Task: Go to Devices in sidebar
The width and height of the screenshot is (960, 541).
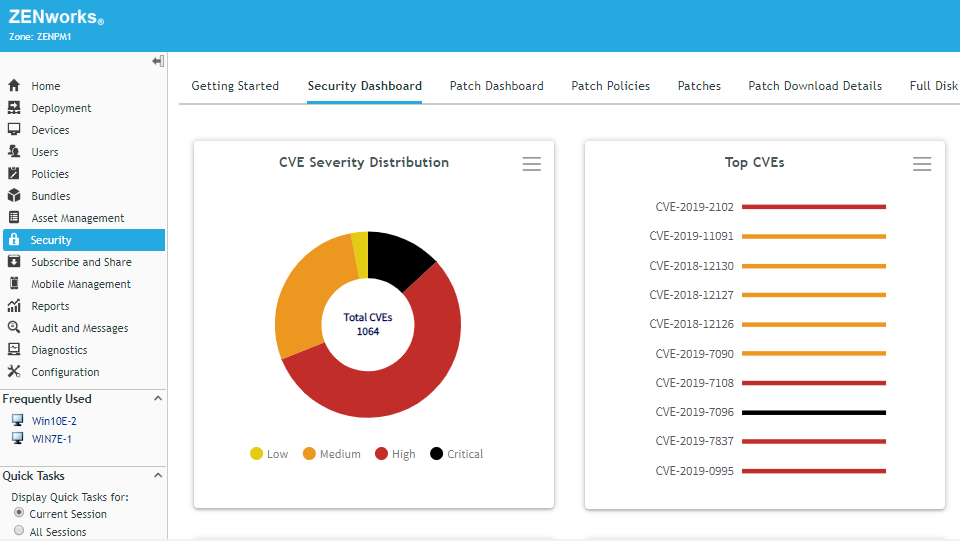Action: tap(50, 130)
